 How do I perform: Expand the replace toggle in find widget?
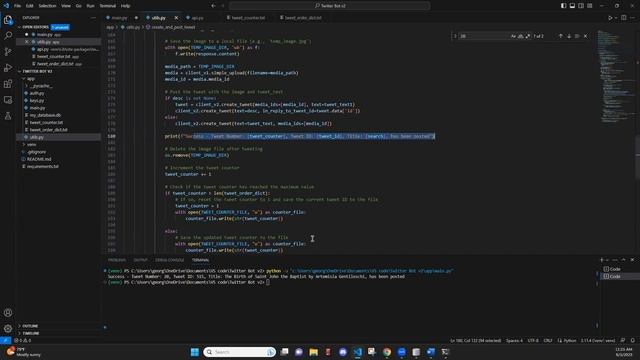455,36
